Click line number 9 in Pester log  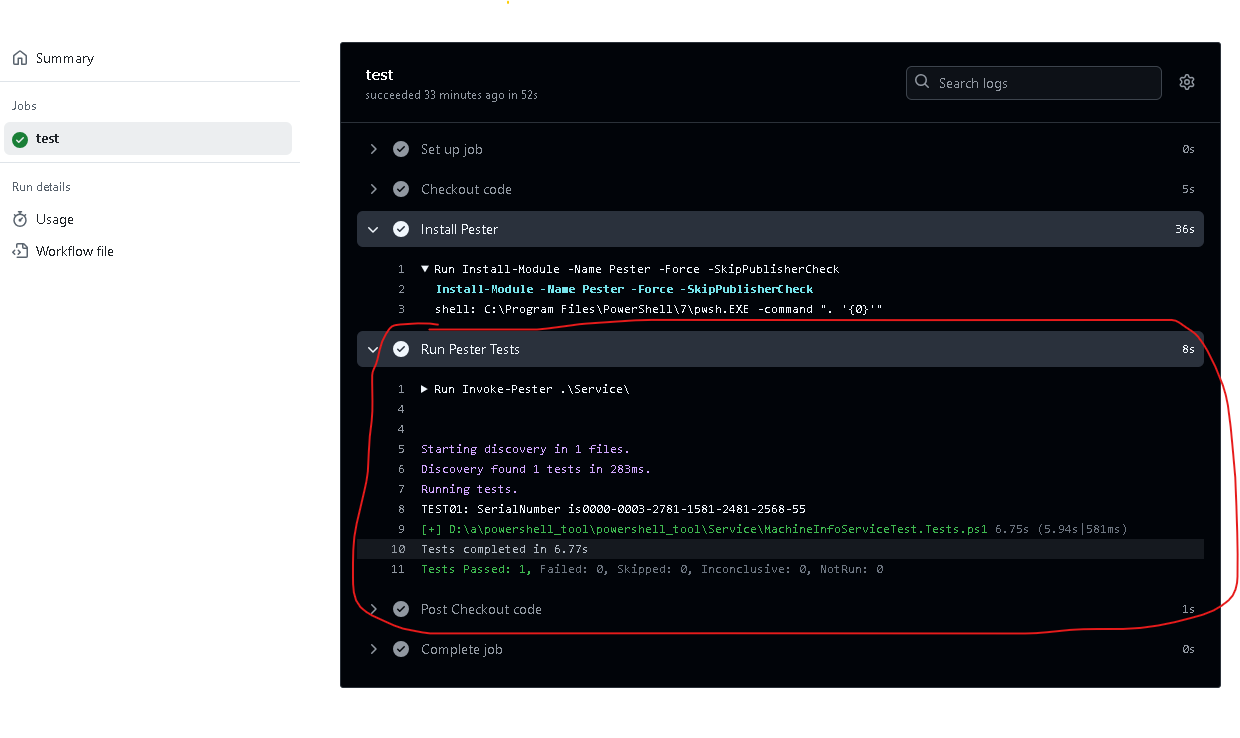pyautogui.click(x=401, y=529)
